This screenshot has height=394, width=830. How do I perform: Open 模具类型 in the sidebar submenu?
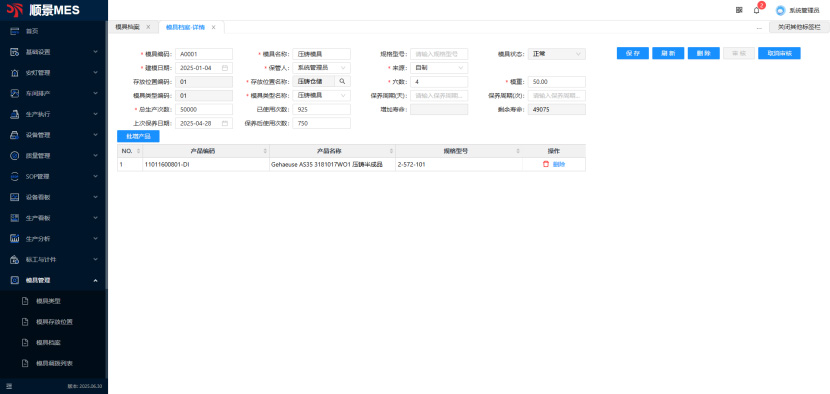(48, 301)
